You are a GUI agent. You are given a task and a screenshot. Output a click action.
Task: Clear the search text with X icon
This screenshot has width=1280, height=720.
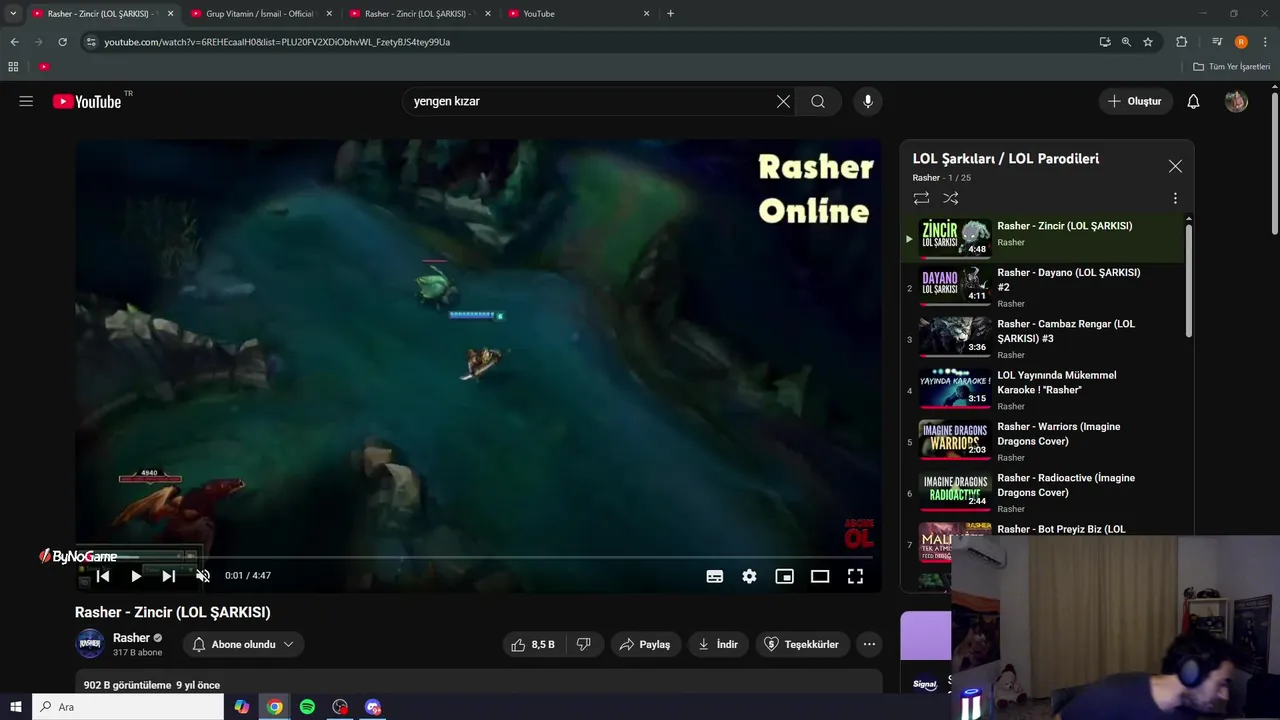click(x=783, y=101)
